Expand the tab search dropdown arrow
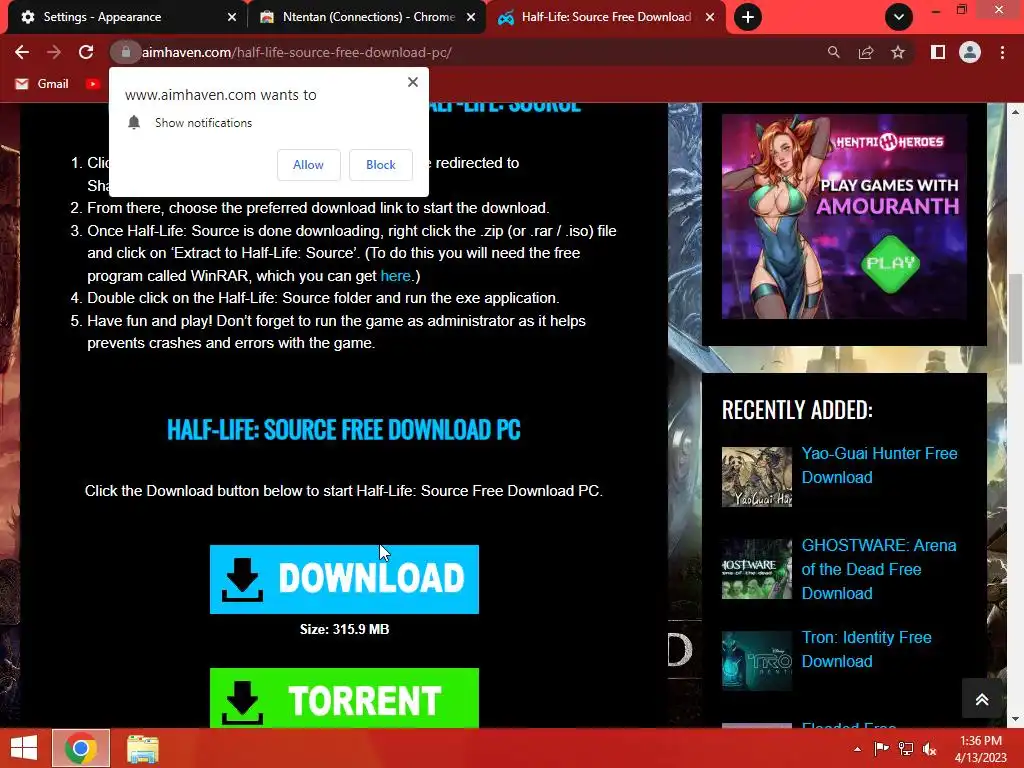 coord(899,17)
